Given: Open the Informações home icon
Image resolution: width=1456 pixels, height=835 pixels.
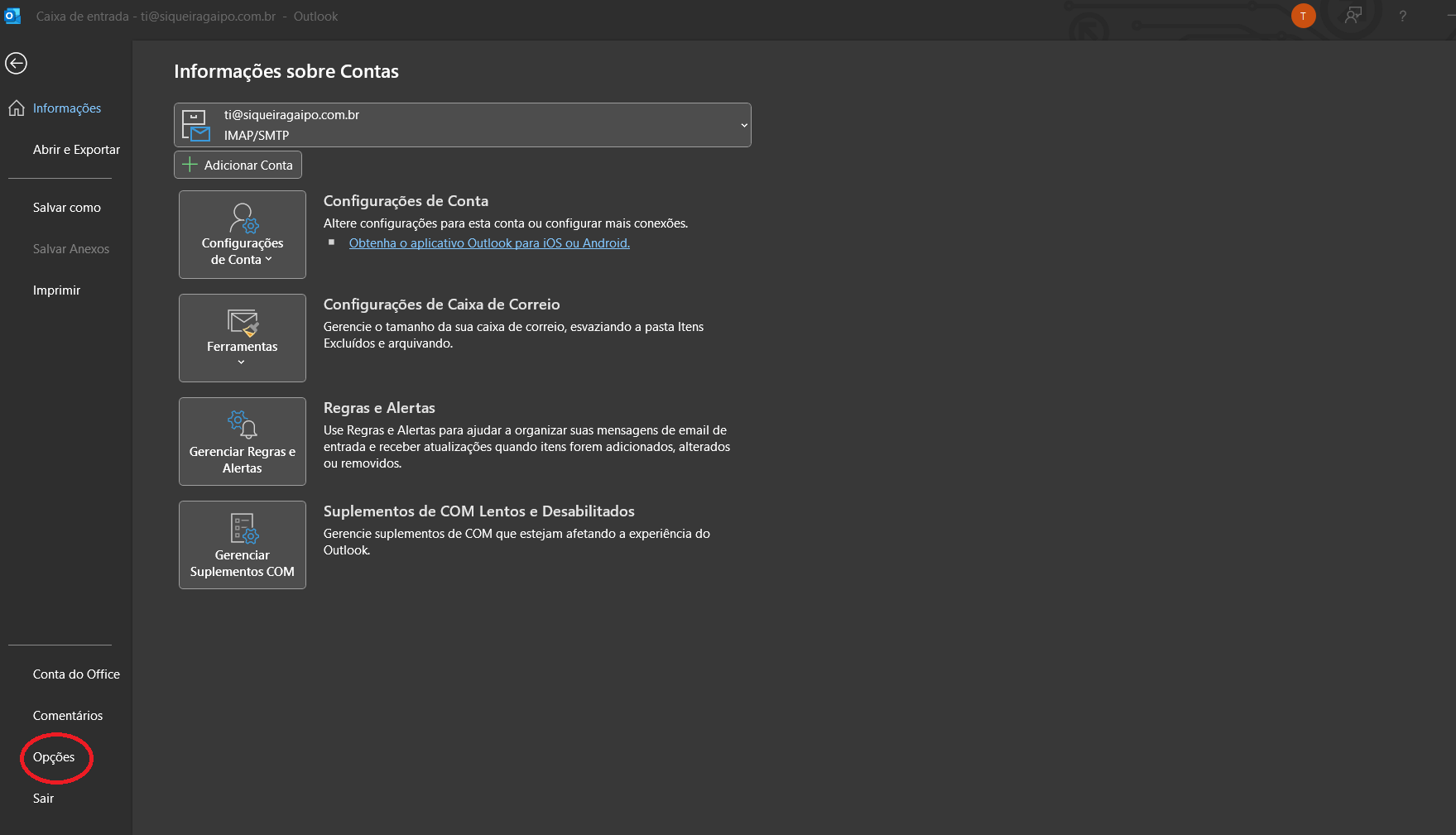Looking at the screenshot, I should 17,108.
